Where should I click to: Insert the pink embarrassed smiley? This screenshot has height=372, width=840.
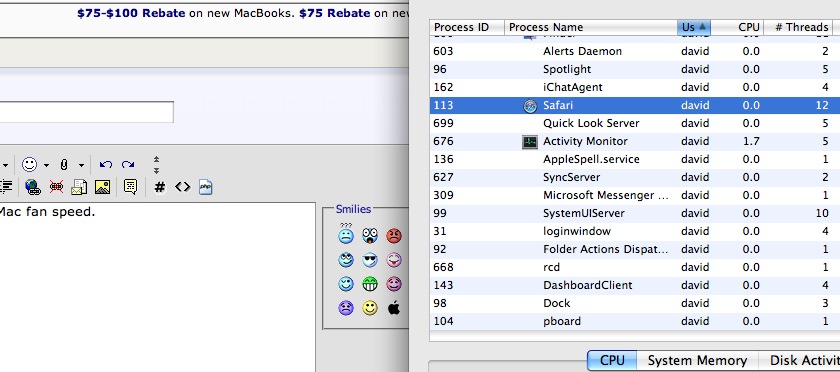point(394,284)
